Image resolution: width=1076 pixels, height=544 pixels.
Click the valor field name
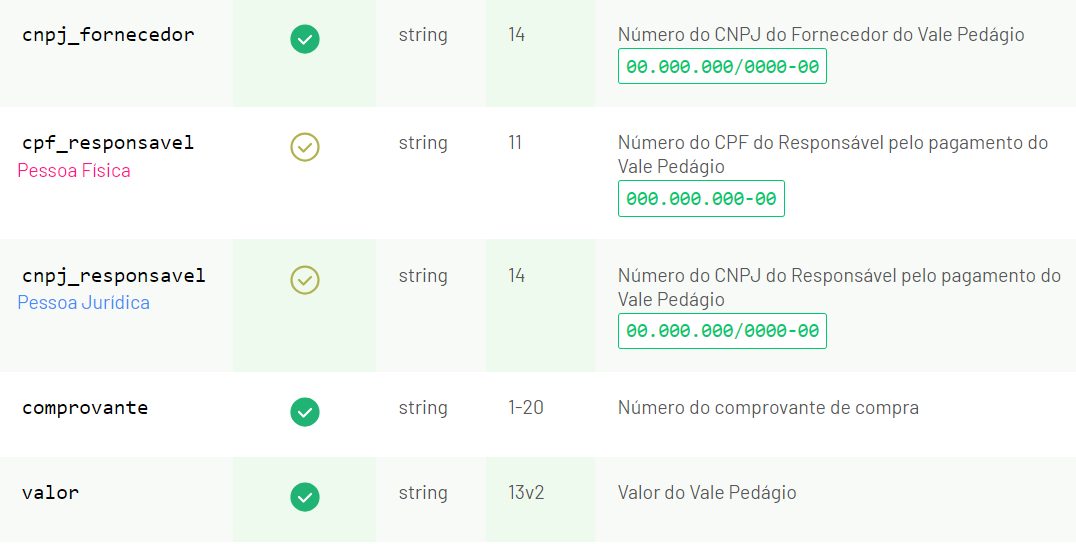(x=51, y=493)
